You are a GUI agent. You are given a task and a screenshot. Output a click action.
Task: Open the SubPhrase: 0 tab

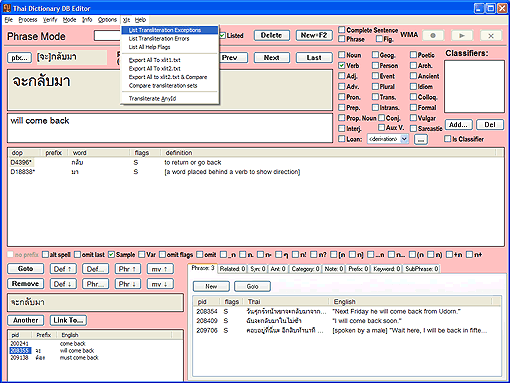point(422,269)
